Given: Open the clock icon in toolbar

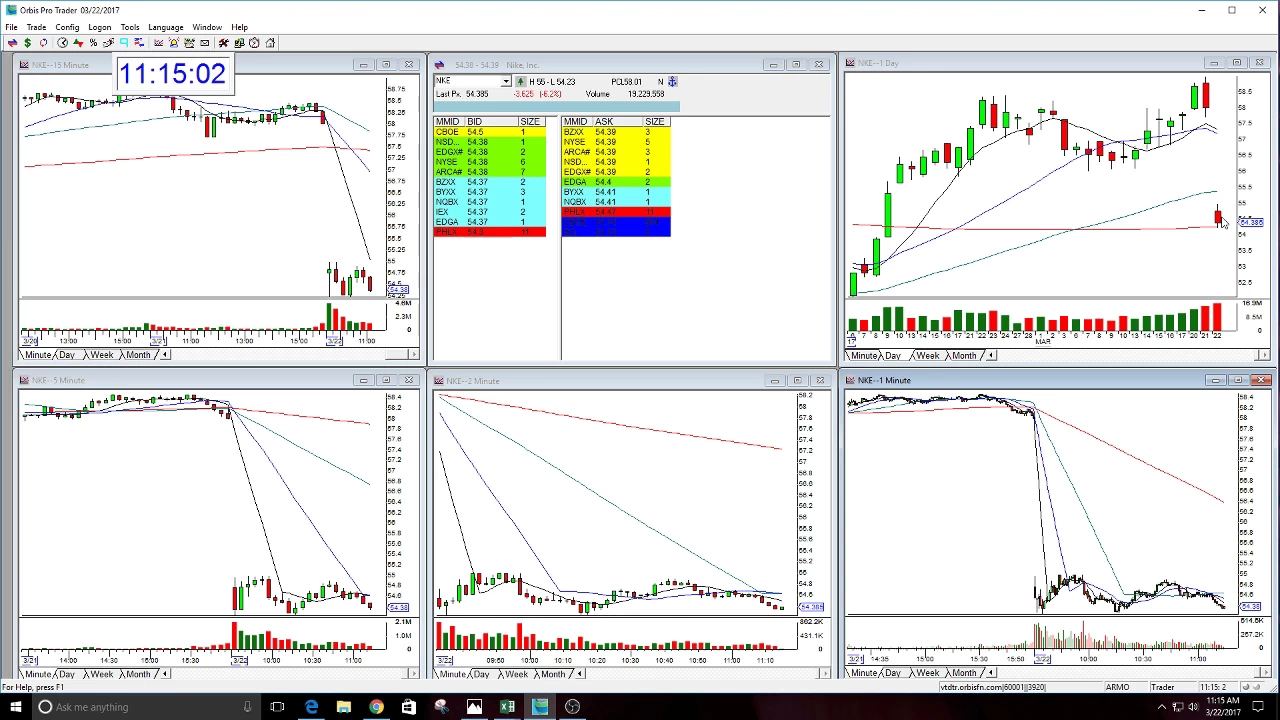Looking at the screenshot, I should (x=62, y=42).
